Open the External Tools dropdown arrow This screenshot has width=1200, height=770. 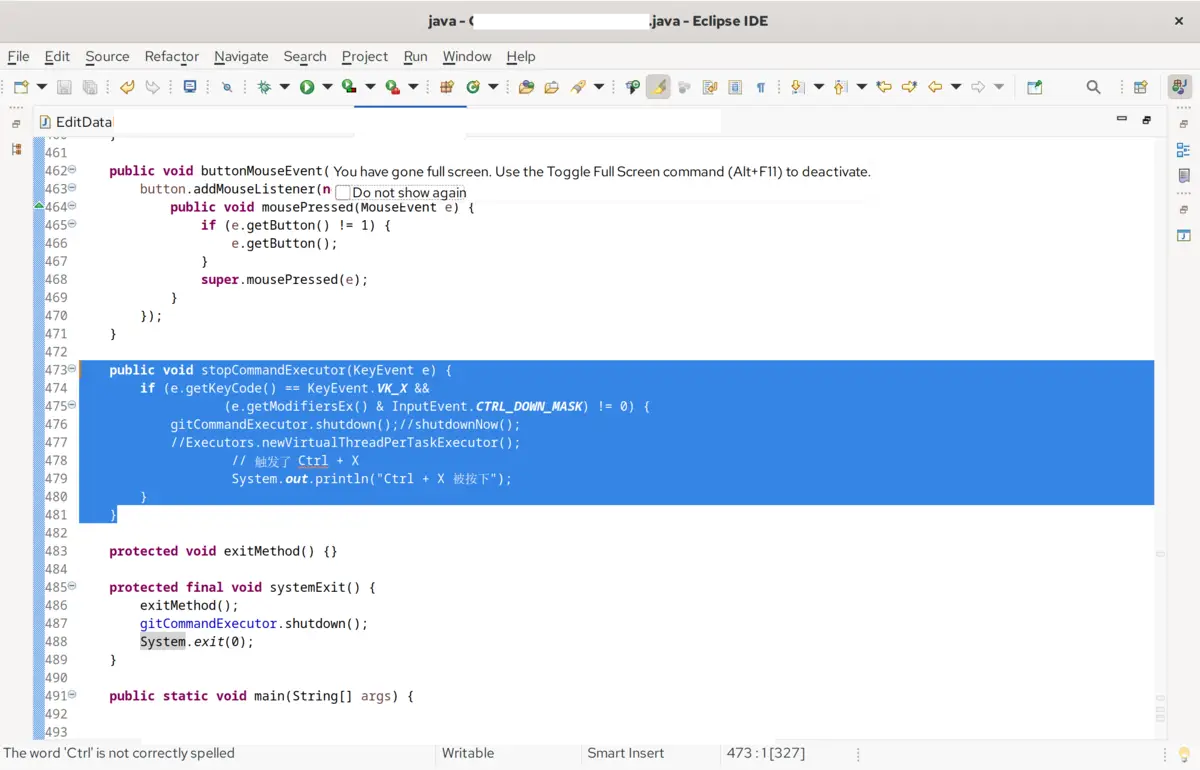(413, 87)
